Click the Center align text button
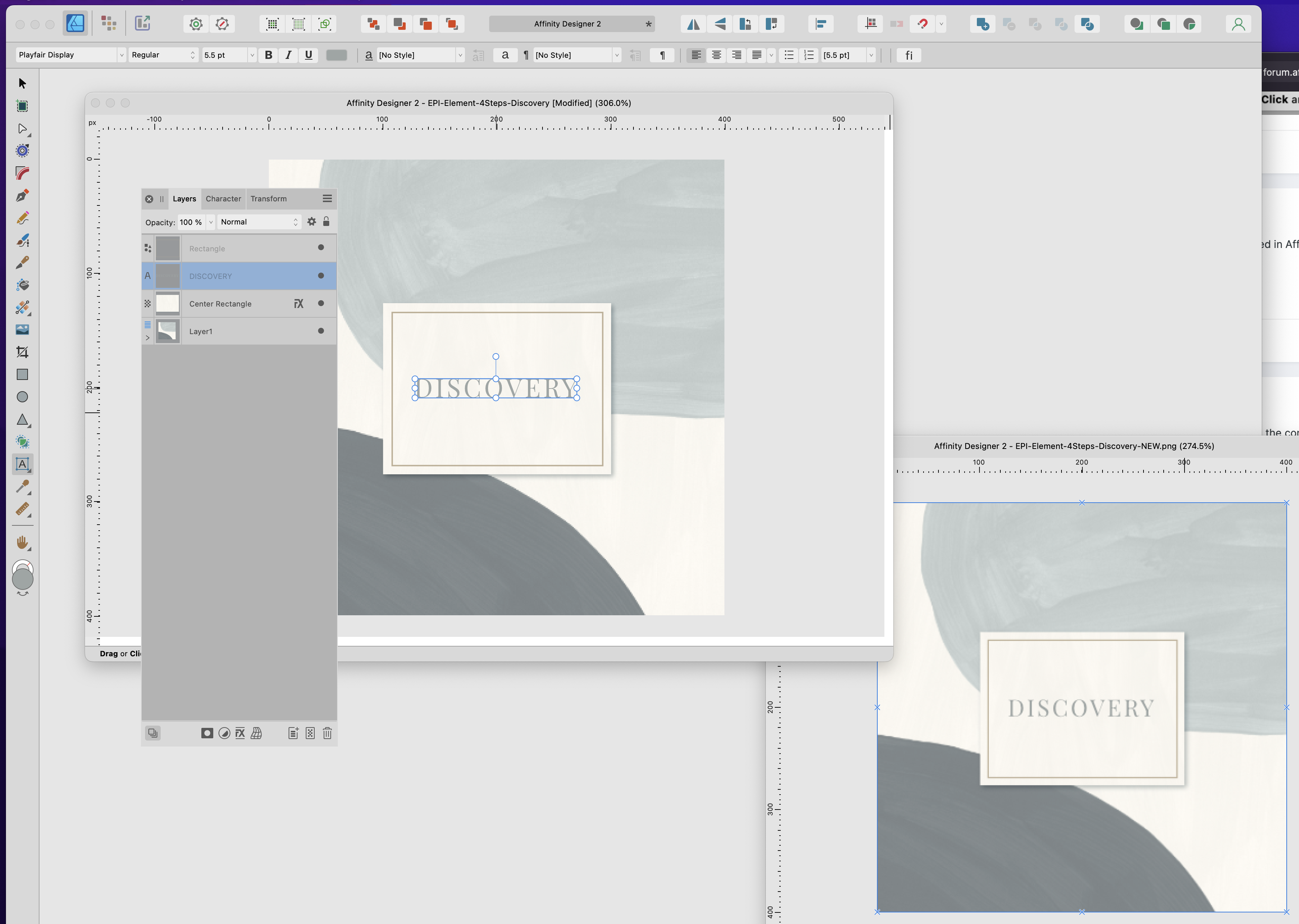This screenshot has height=924, width=1299. coord(716,55)
